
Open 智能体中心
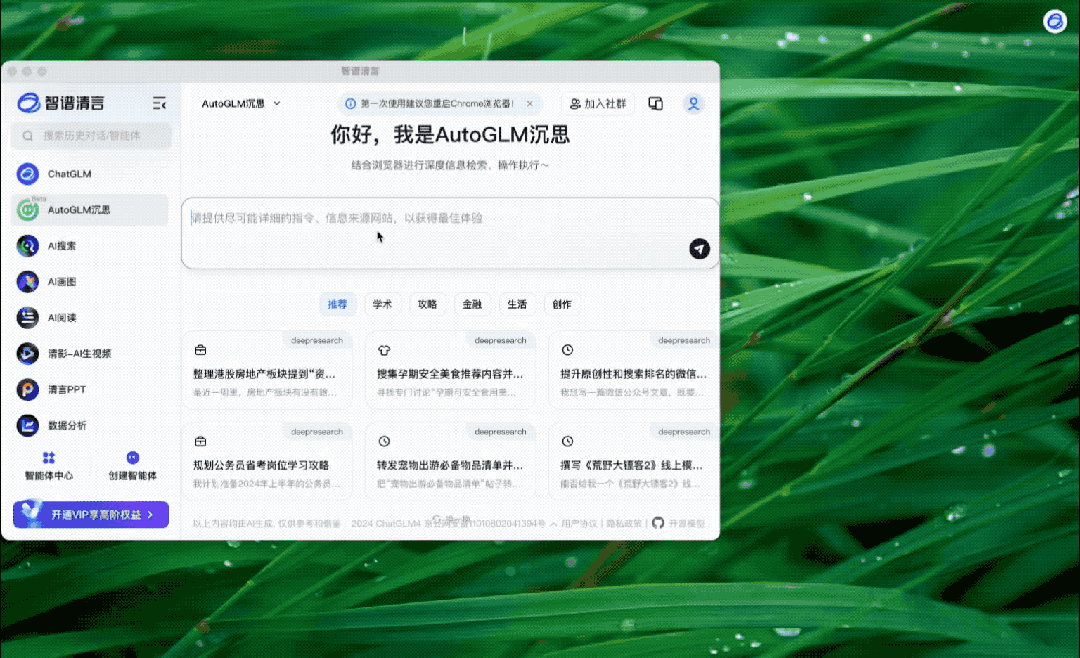click(48, 466)
